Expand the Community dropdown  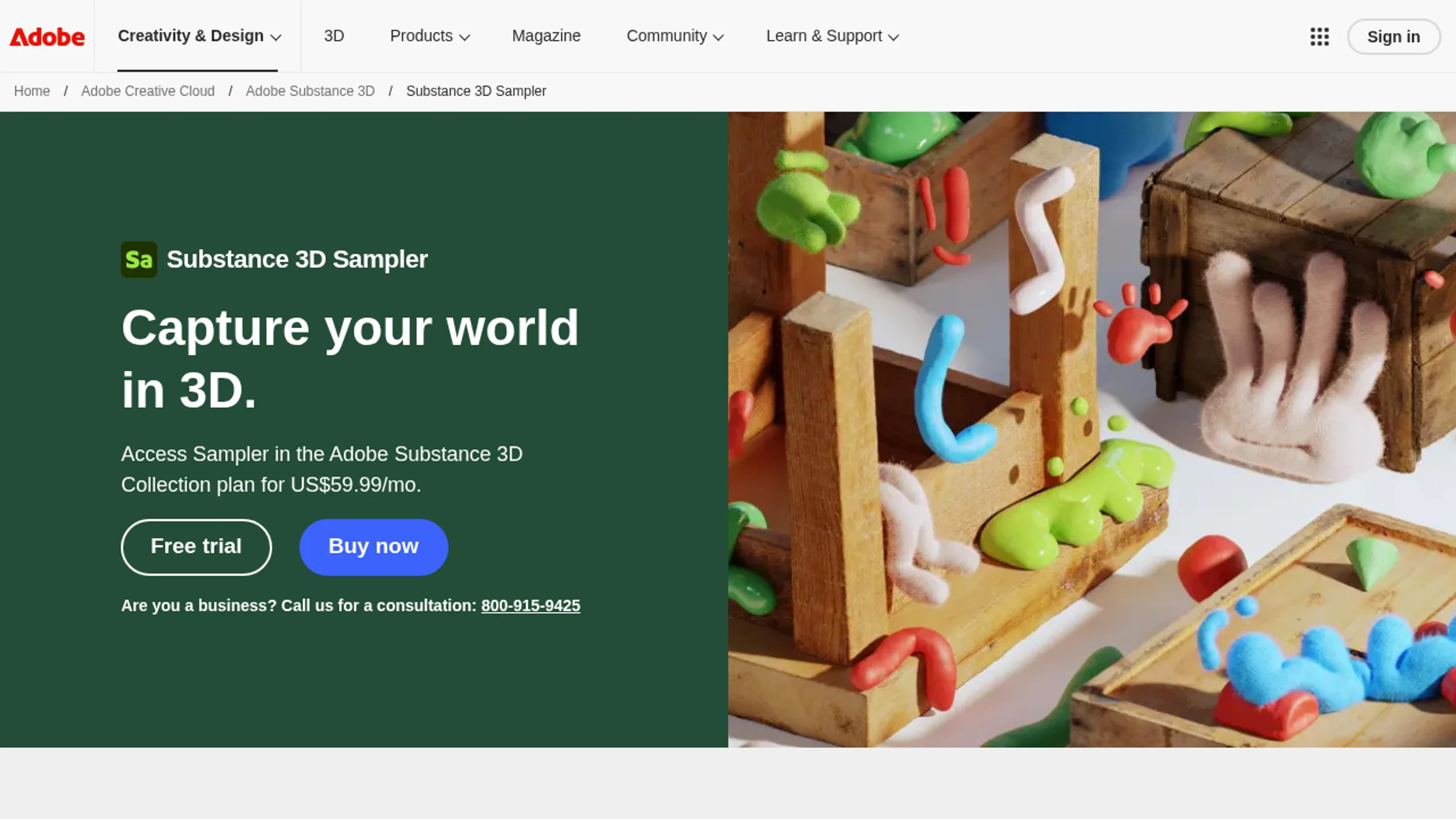tap(675, 36)
